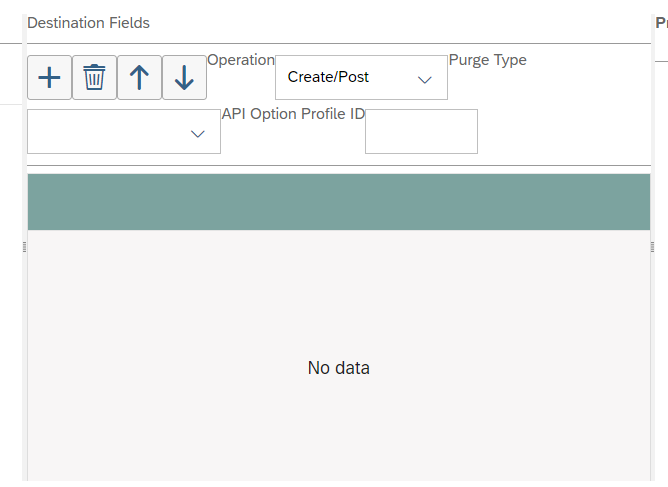The height and width of the screenshot is (487, 668).
Task: Click the Purge Type field label
Action: [488, 60]
